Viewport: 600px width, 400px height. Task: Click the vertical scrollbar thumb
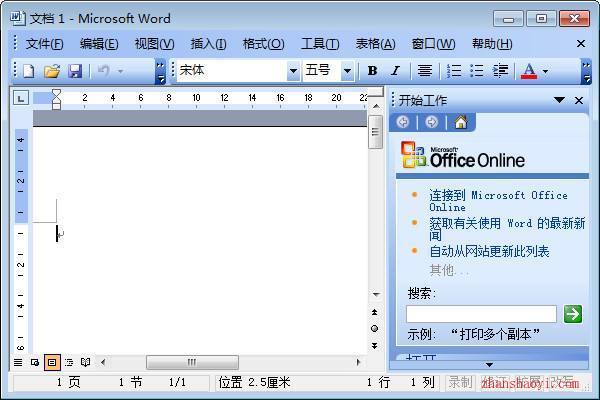(375, 132)
